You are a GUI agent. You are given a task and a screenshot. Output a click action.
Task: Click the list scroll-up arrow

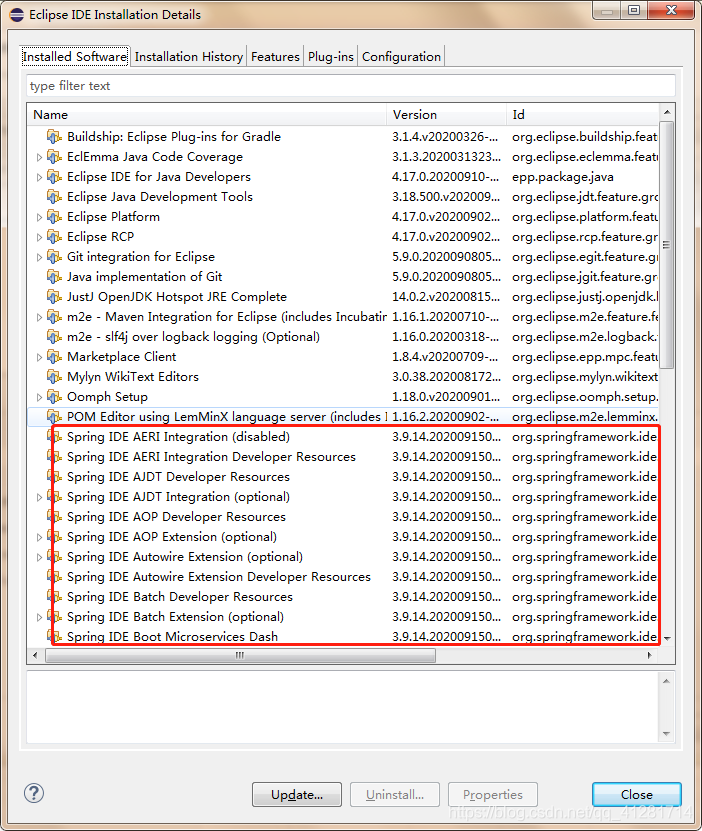pos(667,112)
